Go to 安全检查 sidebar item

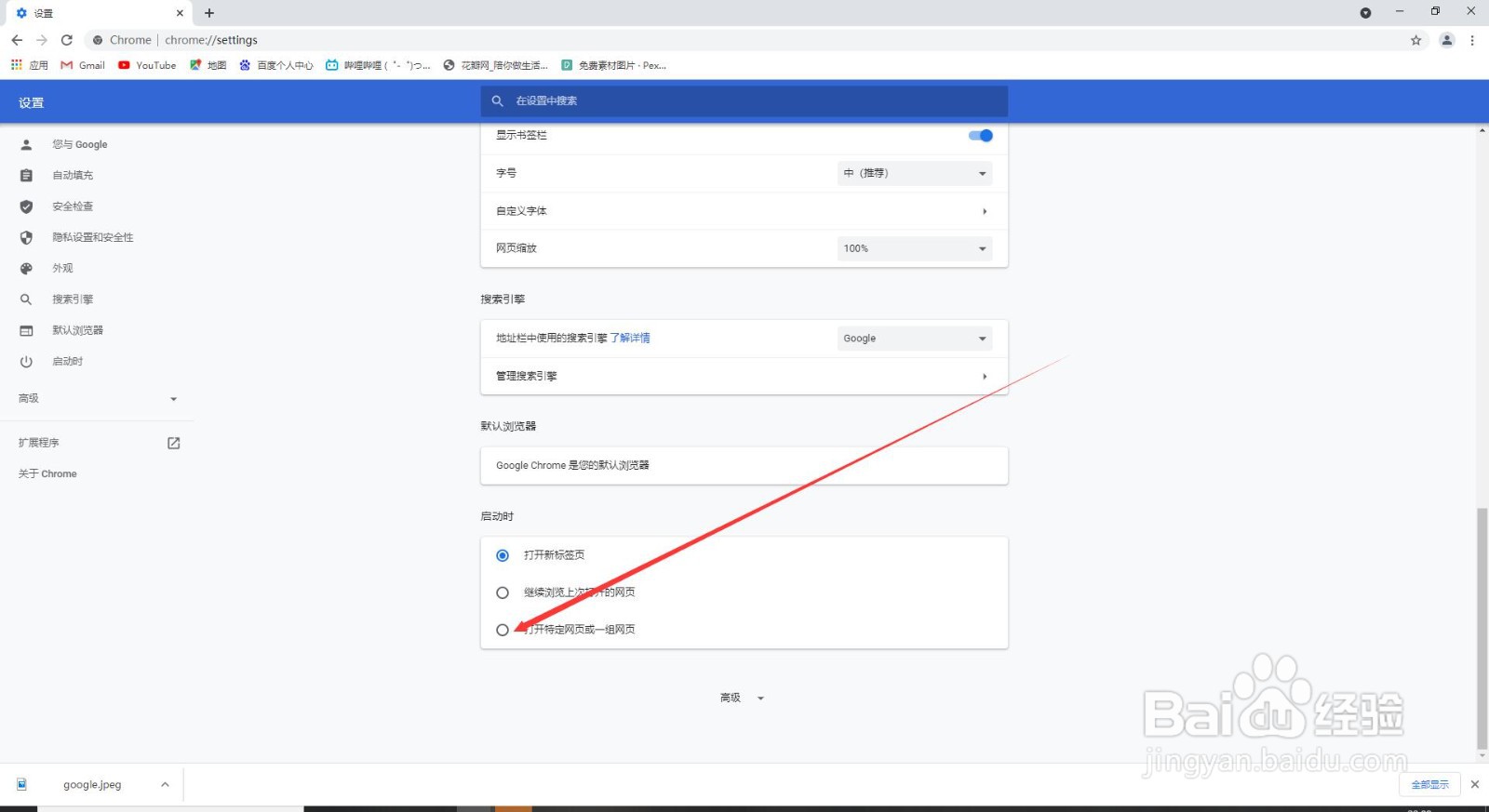point(73,206)
